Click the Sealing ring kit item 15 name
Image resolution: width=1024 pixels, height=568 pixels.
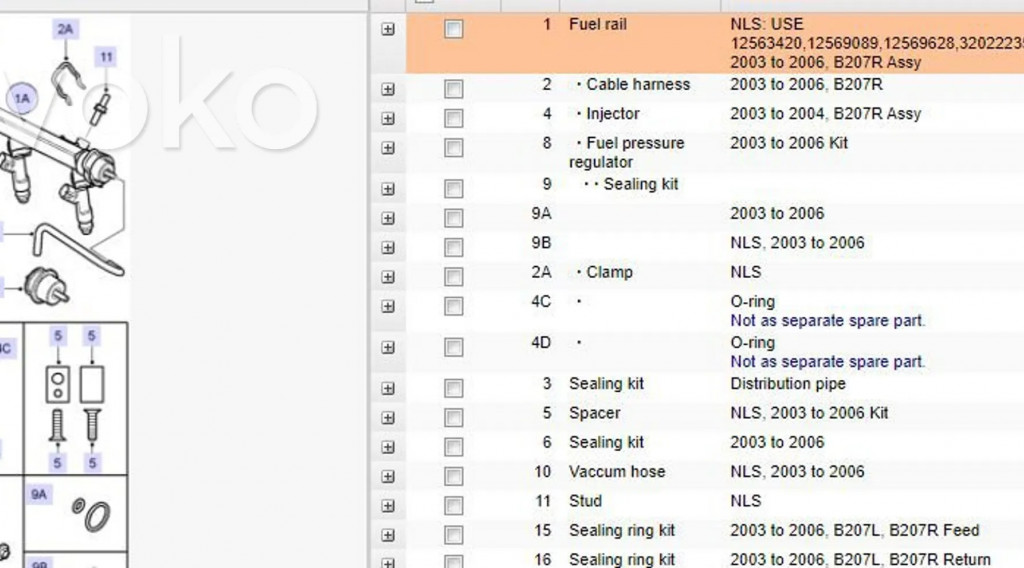(621, 530)
